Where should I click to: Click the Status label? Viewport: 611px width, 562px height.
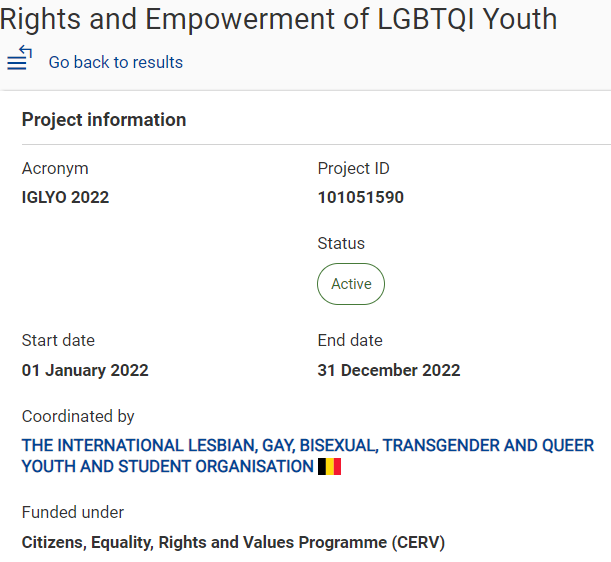[x=341, y=244]
